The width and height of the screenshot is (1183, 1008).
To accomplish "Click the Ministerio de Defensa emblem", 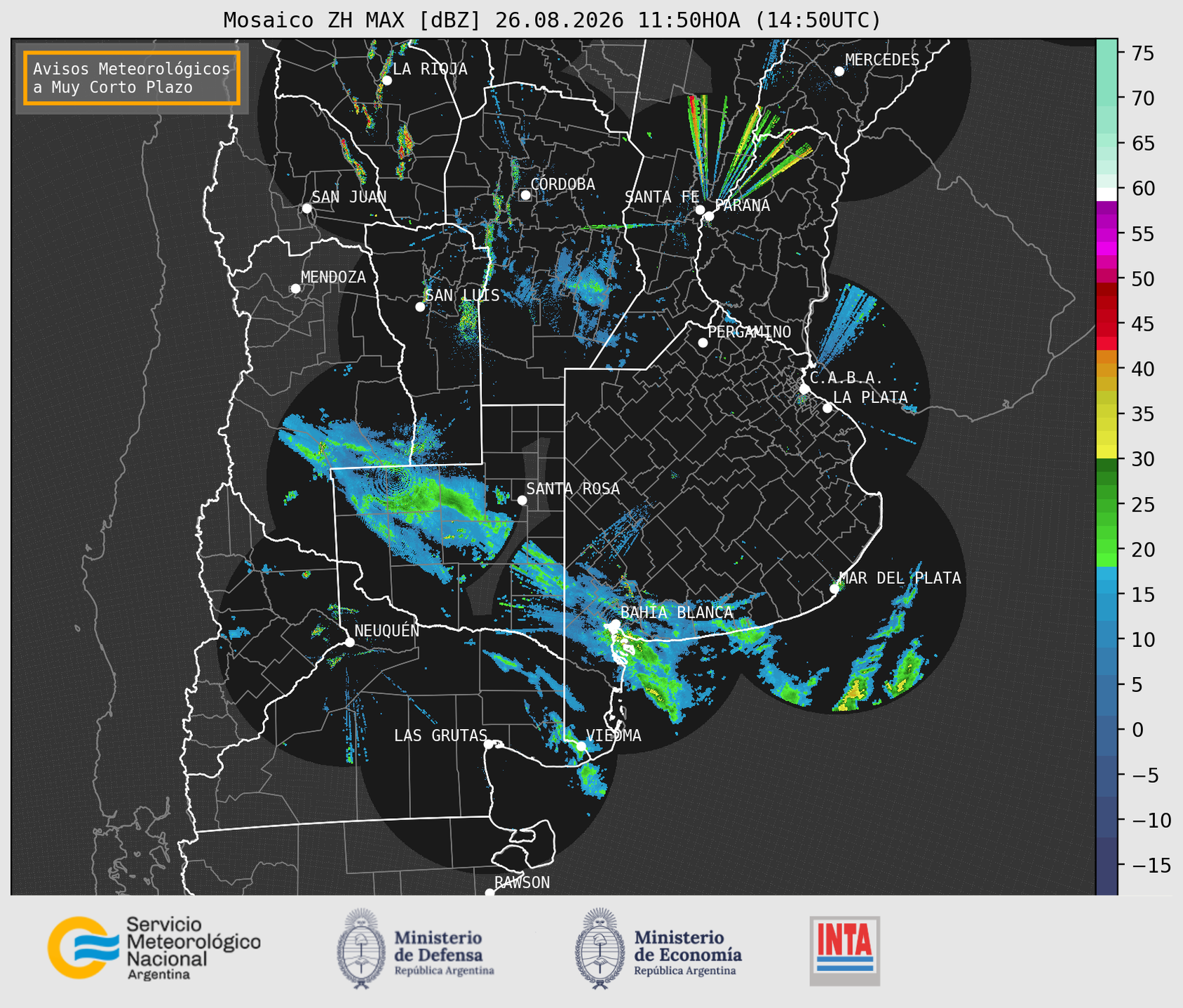I will pyautogui.click(x=361, y=948).
